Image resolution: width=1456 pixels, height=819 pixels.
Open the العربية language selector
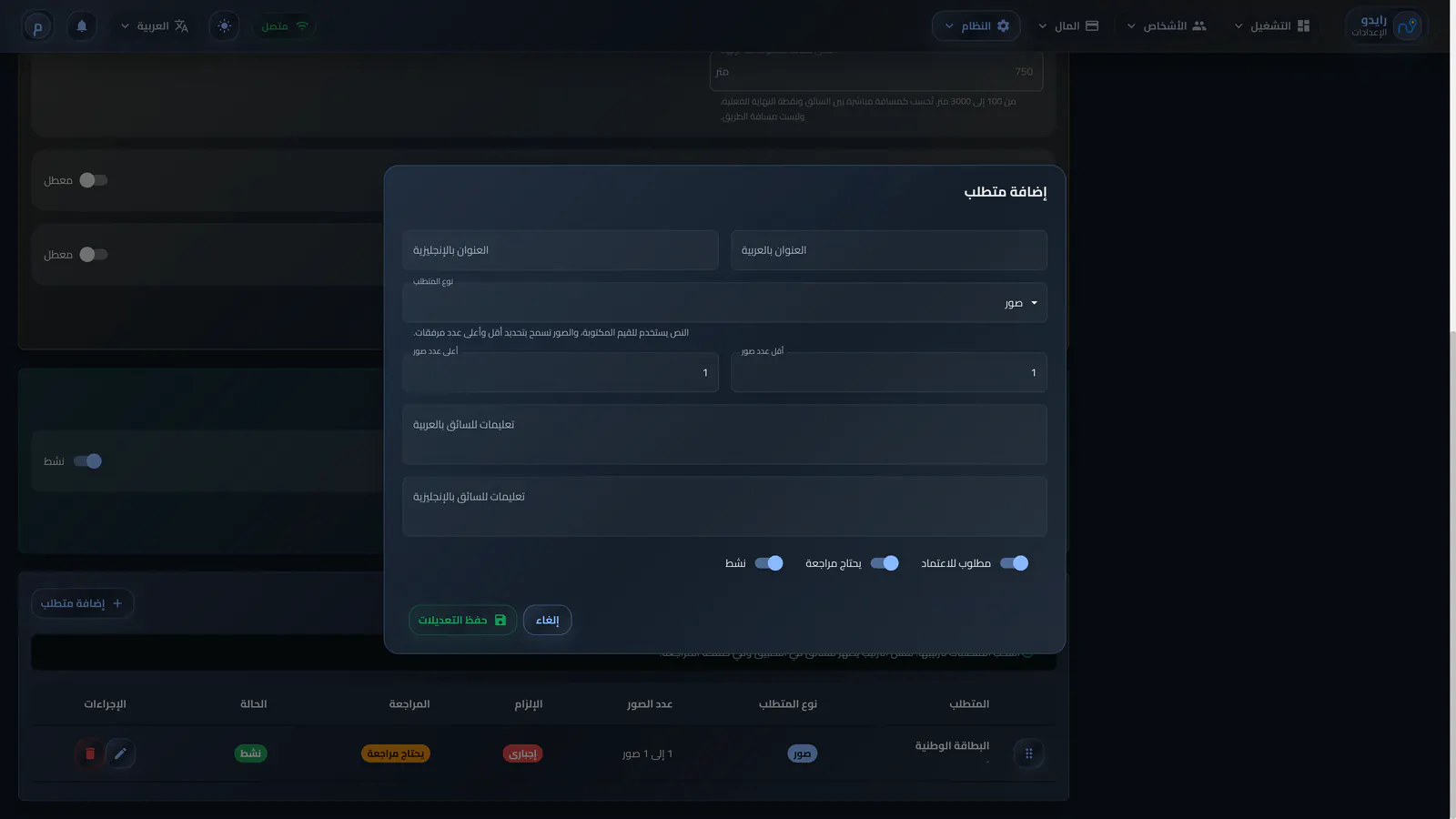click(x=155, y=25)
